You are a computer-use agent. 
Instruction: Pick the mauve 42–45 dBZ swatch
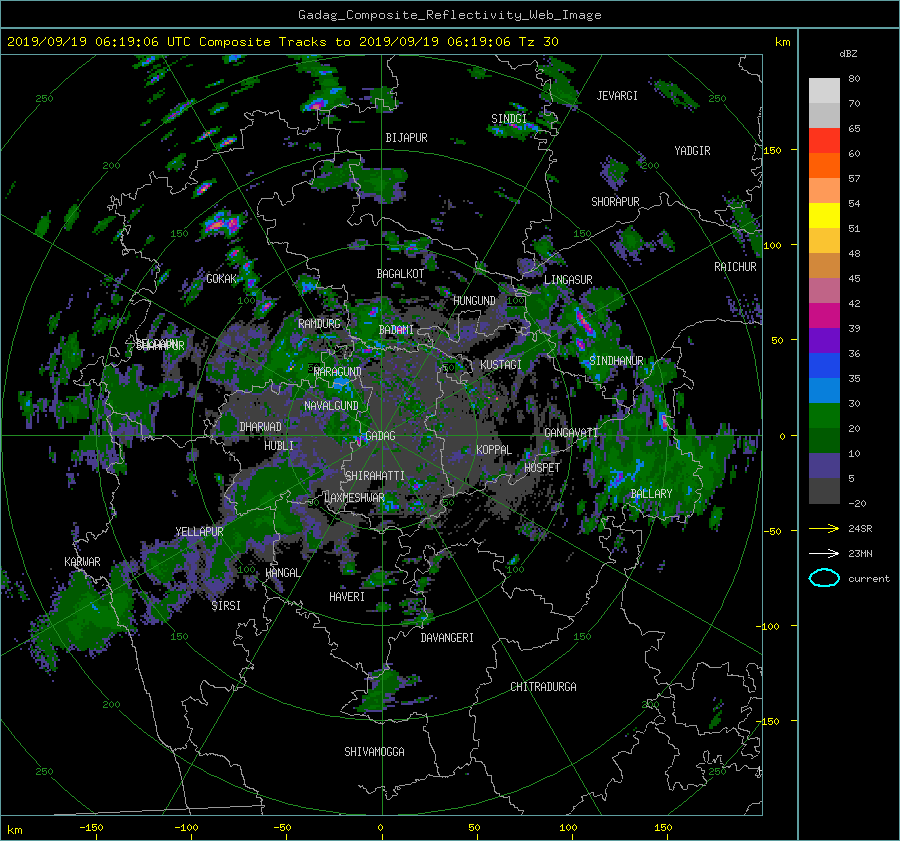824,291
